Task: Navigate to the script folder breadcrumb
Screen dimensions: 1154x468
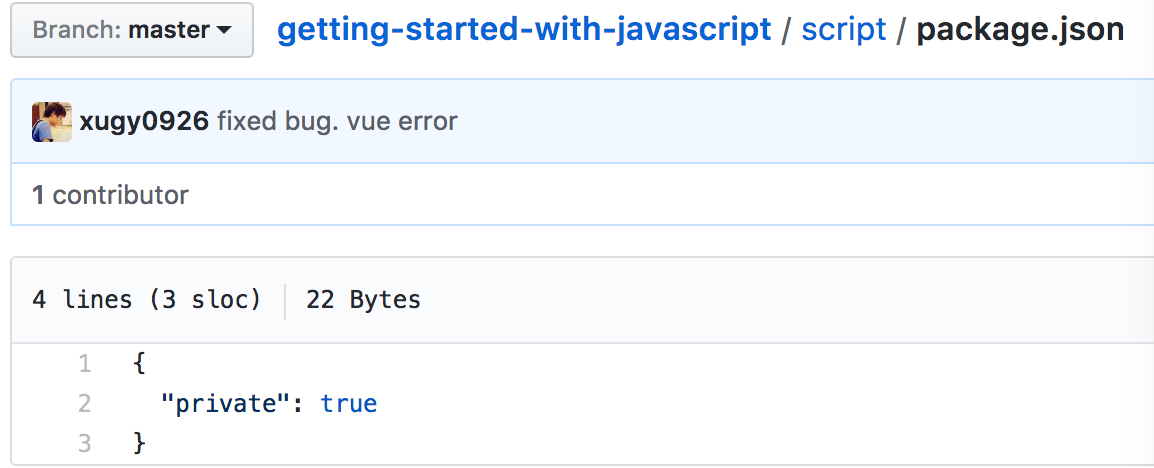Action: [x=844, y=30]
